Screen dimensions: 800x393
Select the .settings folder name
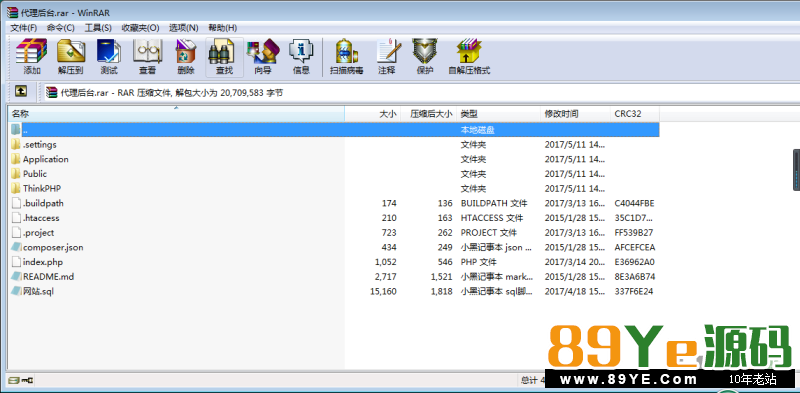(x=40, y=144)
